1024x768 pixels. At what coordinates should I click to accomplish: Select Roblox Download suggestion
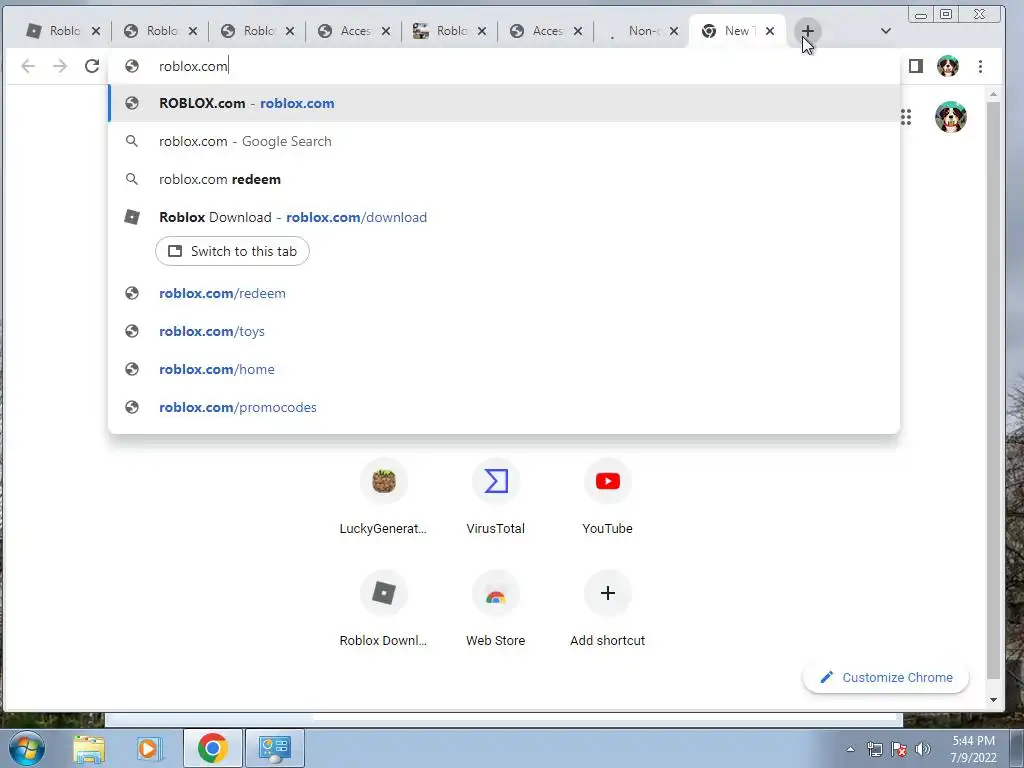pos(504,217)
